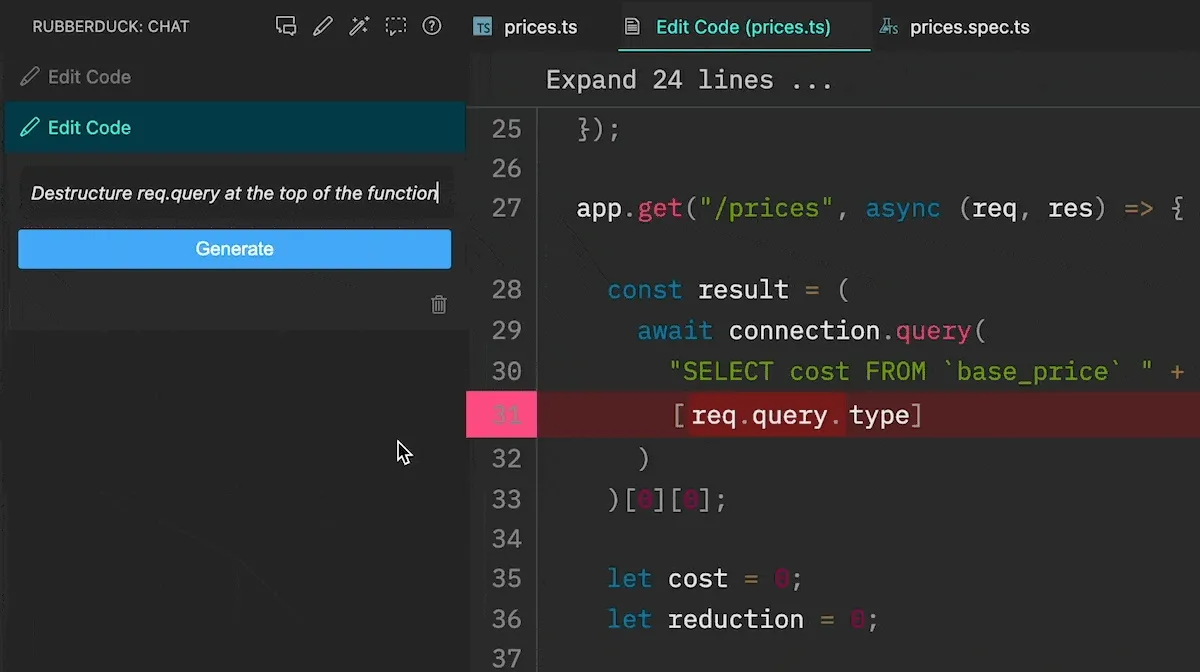
Task: Switch to the prices.ts tab
Action: [x=540, y=27]
